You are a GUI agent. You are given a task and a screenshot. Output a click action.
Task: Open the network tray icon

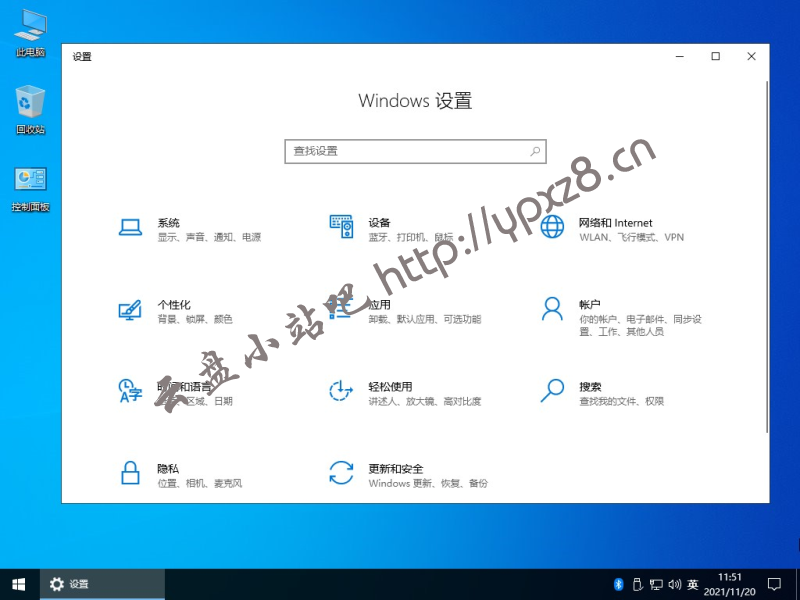(656, 584)
